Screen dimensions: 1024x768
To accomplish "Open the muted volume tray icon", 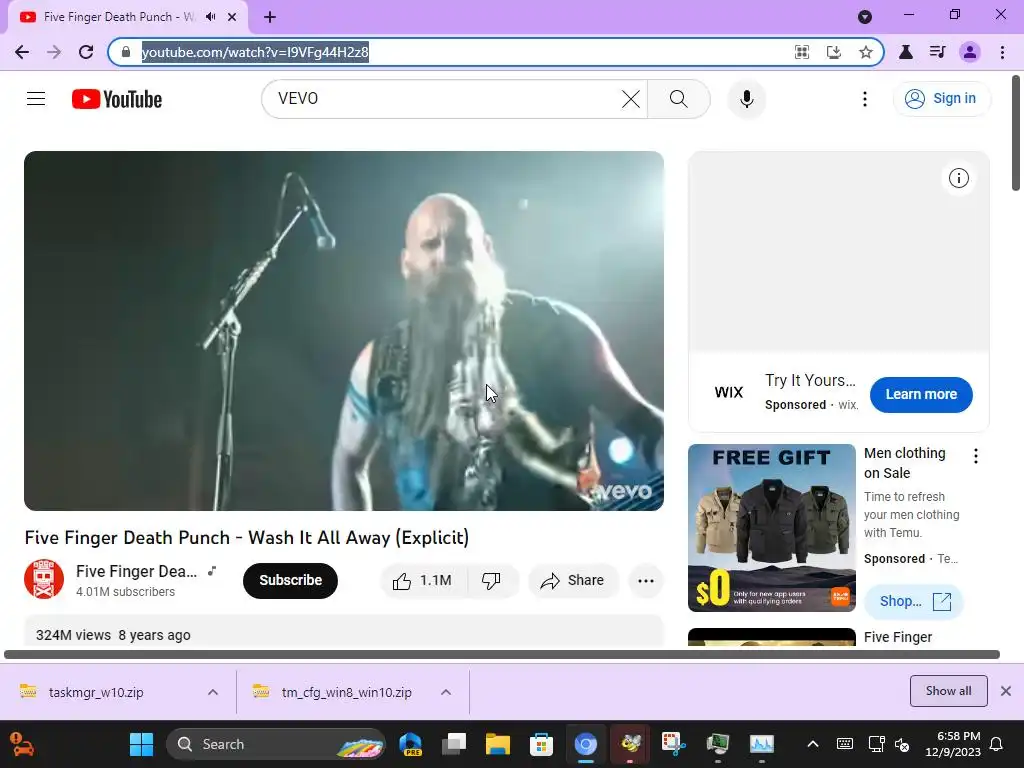I will tap(902, 744).
